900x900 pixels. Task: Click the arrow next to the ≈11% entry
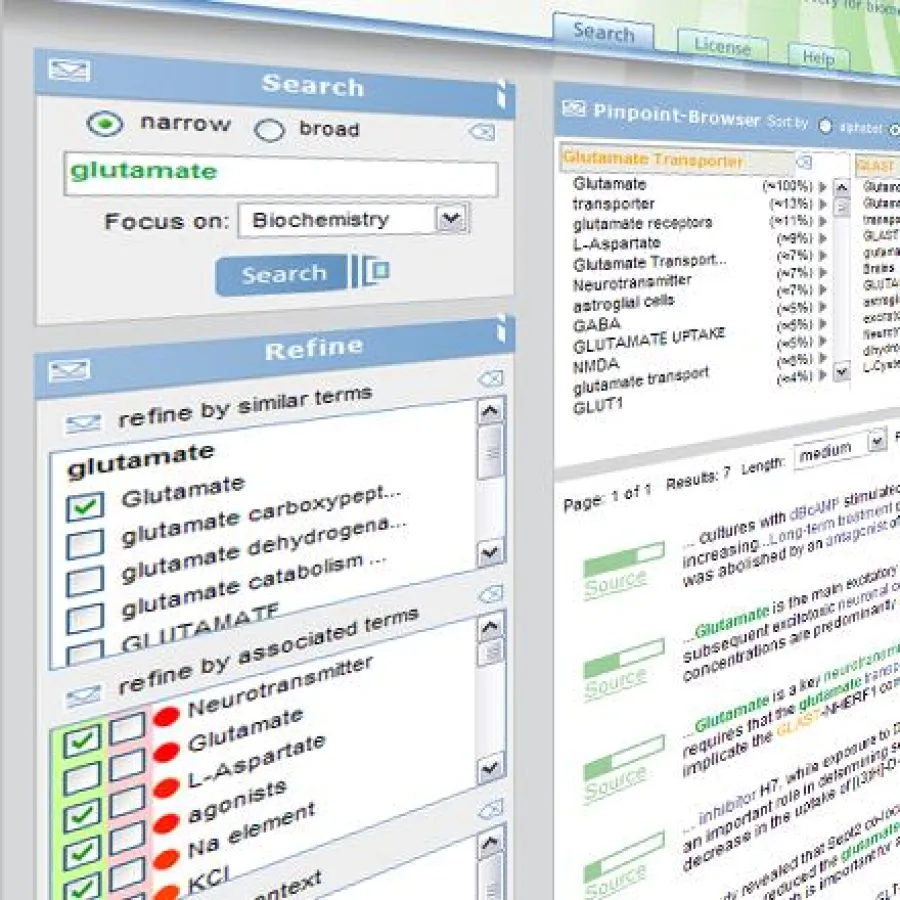pos(823,221)
